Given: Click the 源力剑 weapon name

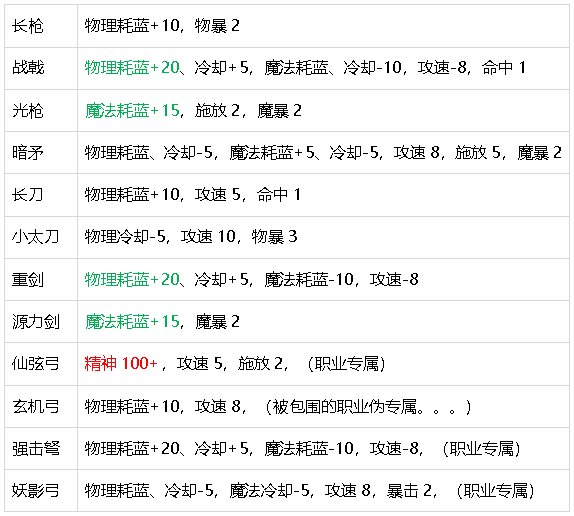Looking at the screenshot, I should [x=36, y=322].
